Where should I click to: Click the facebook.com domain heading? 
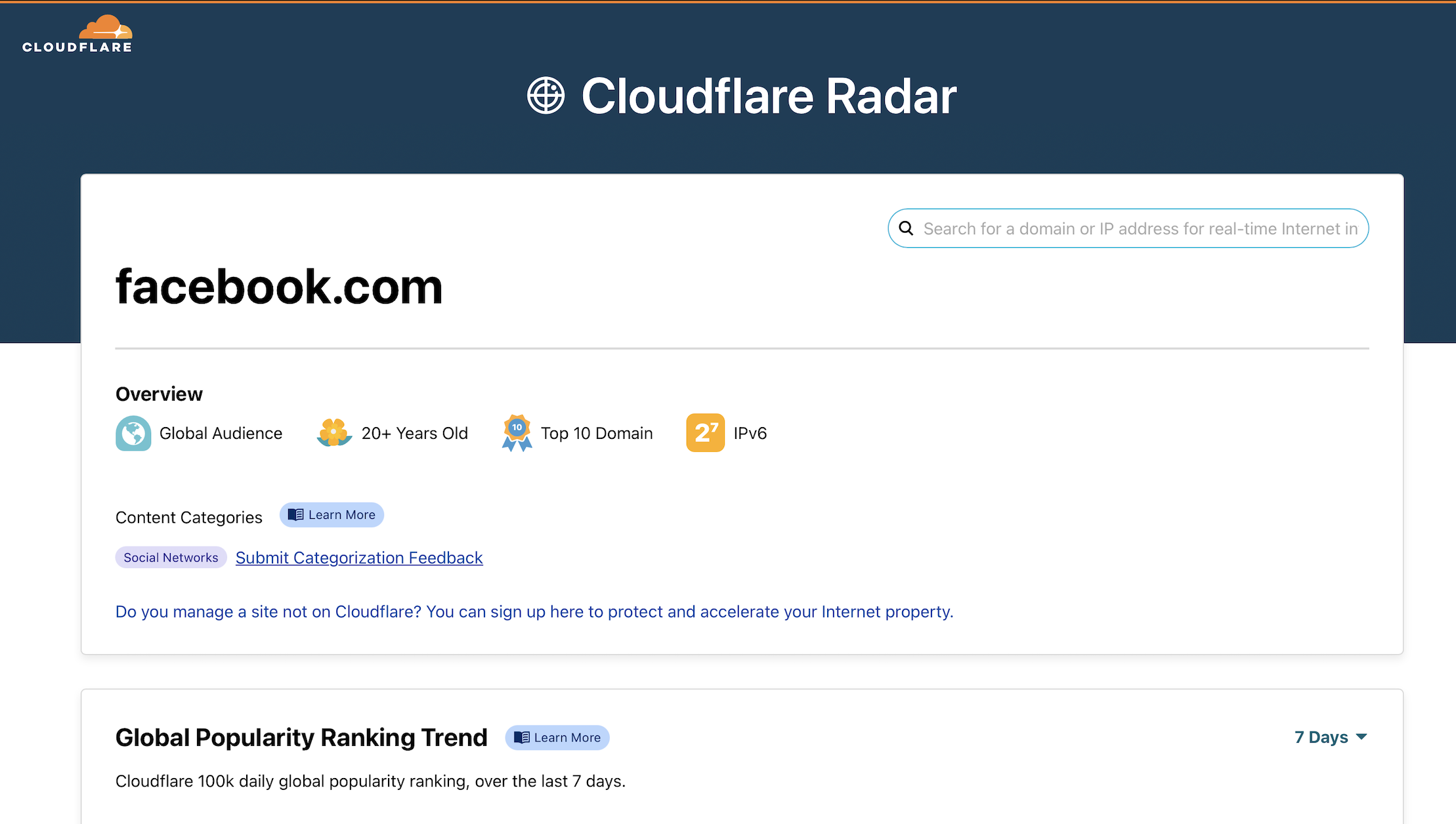pos(279,287)
